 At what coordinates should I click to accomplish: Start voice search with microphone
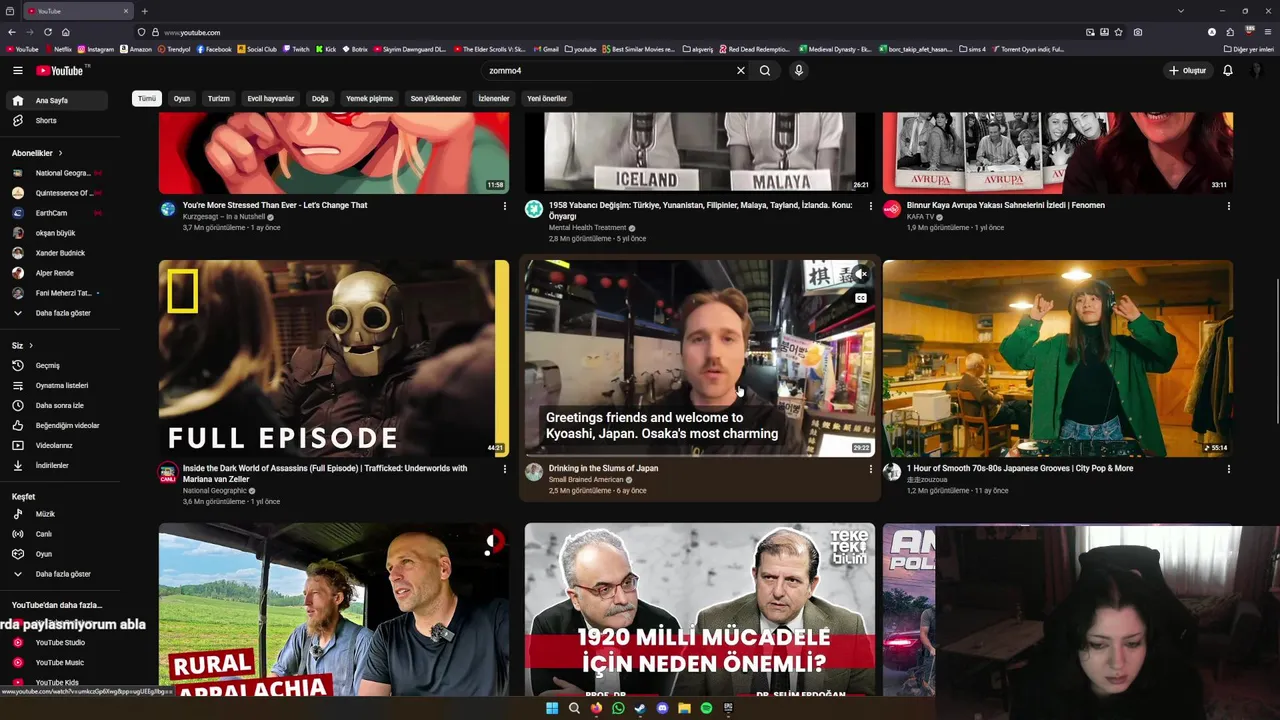pos(798,71)
